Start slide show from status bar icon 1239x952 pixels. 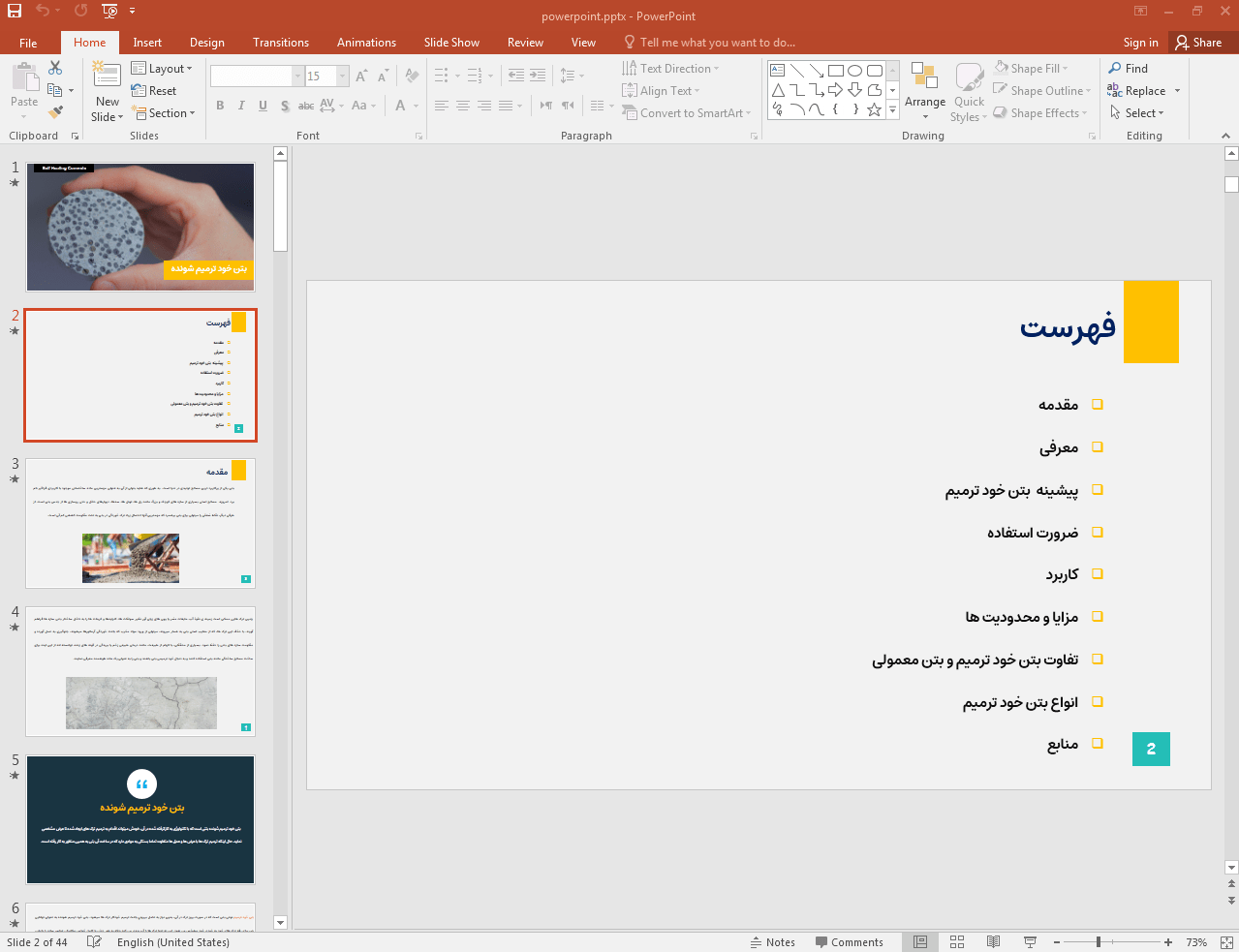[1030, 942]
